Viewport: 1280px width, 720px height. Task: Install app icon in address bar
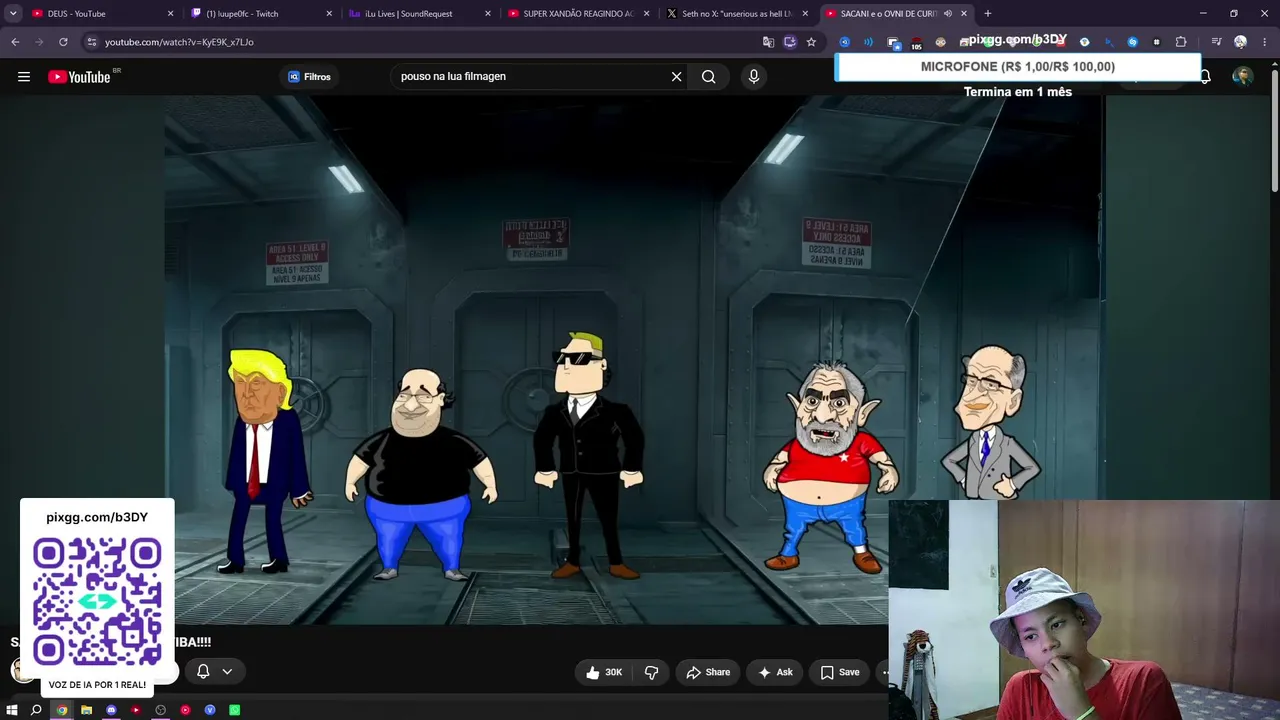point(790,42)
